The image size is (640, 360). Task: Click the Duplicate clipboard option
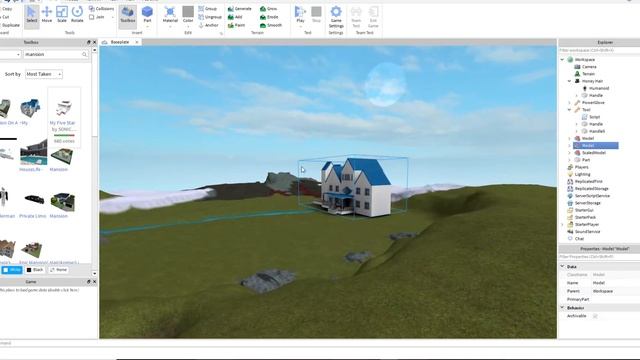click(x=10, y=25)
